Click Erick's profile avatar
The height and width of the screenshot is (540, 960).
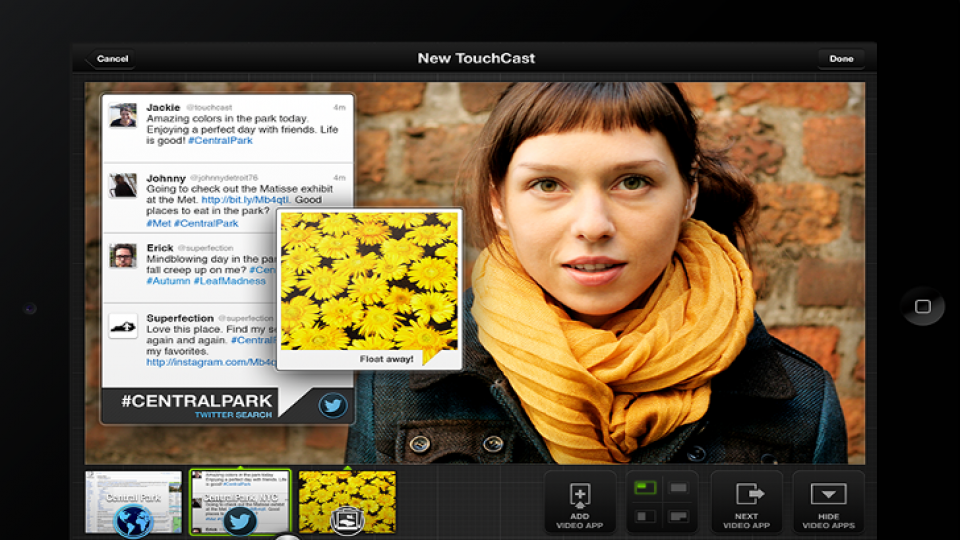click(x=123, y=255)
